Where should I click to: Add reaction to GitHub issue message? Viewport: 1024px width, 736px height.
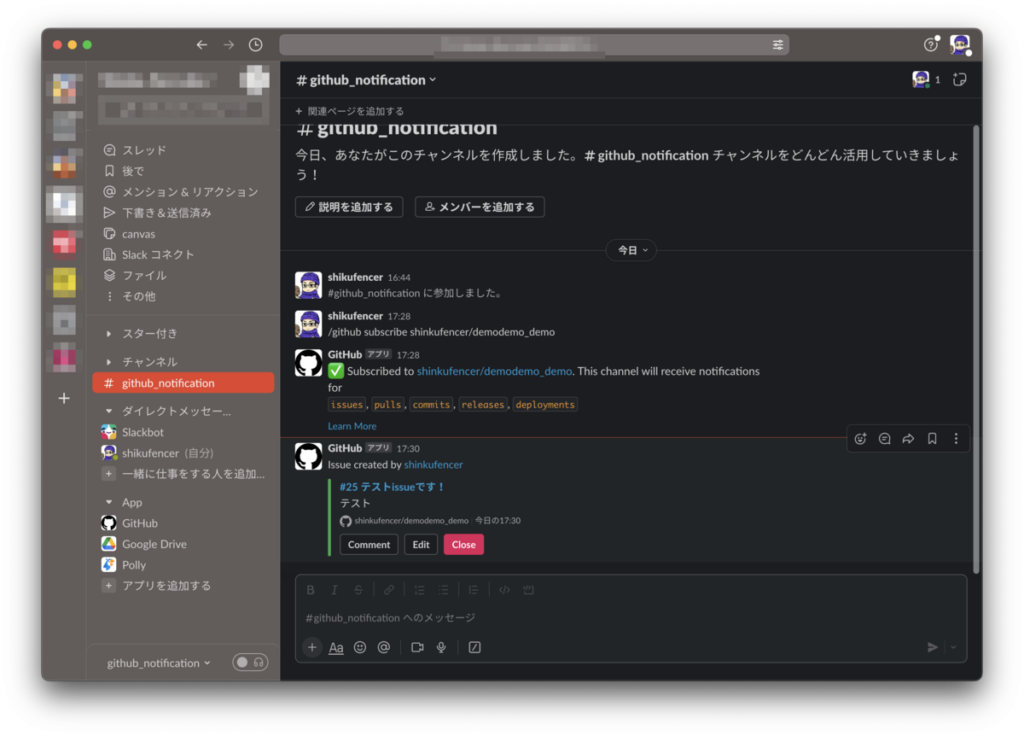tap(860, 439)
